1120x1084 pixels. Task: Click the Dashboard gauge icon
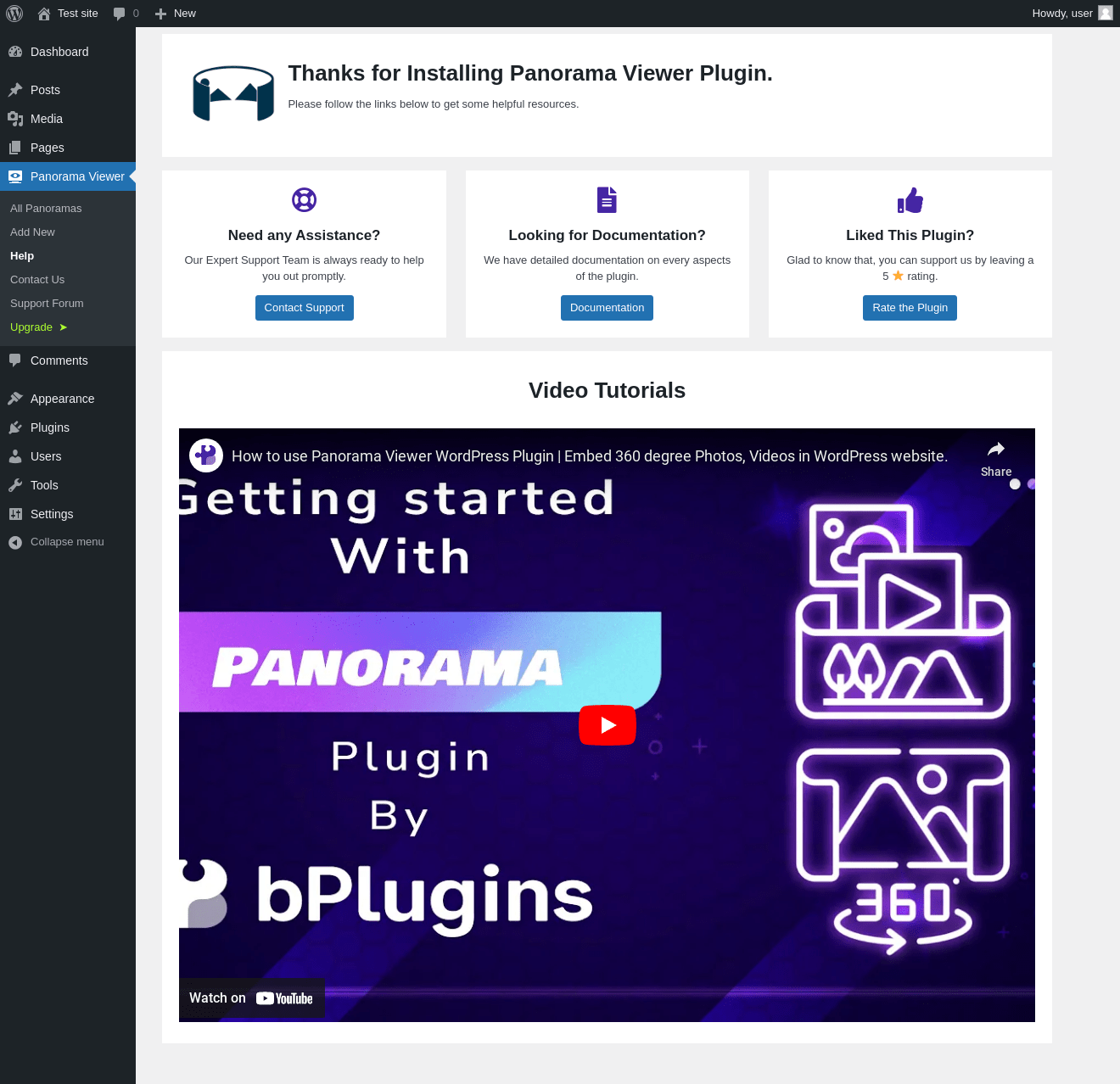point(15,52)
